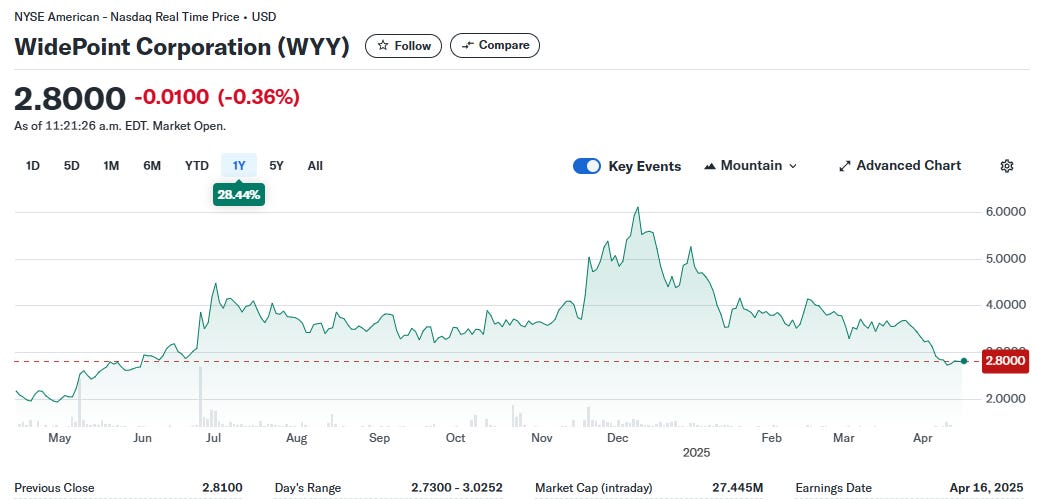Click the green current-price dot on chart
Viewport: 1038px width, 500px height.
click(964, 361)
